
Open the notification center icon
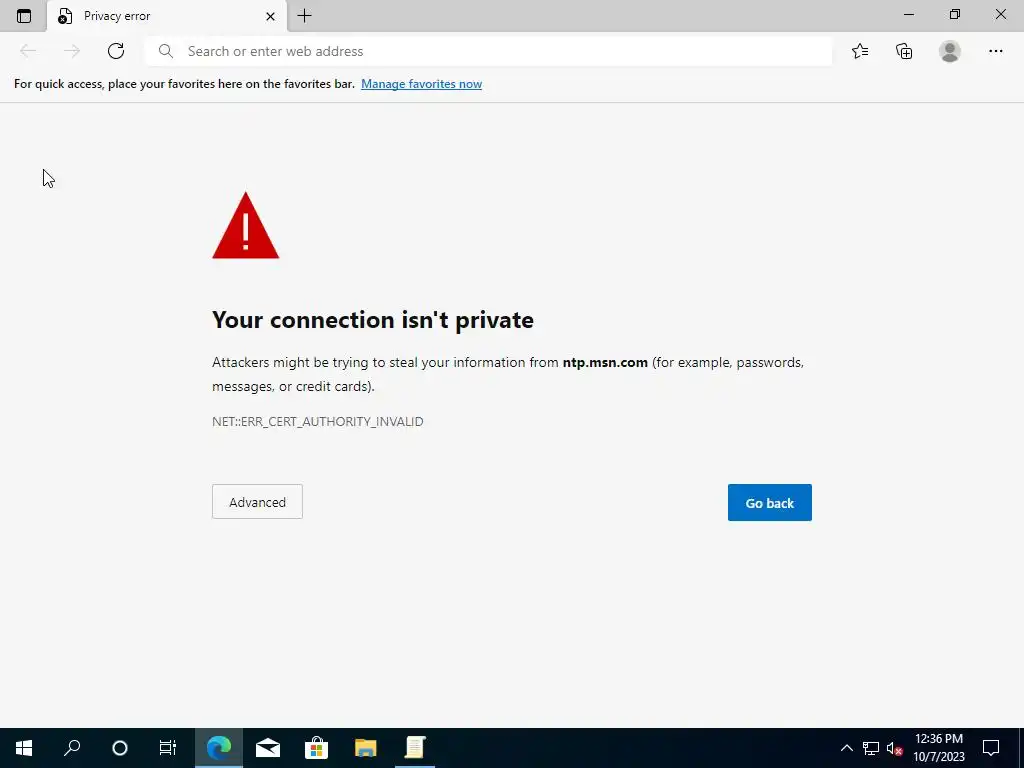[991, 748]
